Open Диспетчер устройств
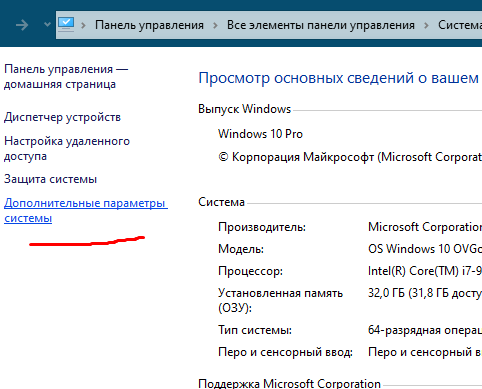The image size is (482, 389). (x=62, y=117)
